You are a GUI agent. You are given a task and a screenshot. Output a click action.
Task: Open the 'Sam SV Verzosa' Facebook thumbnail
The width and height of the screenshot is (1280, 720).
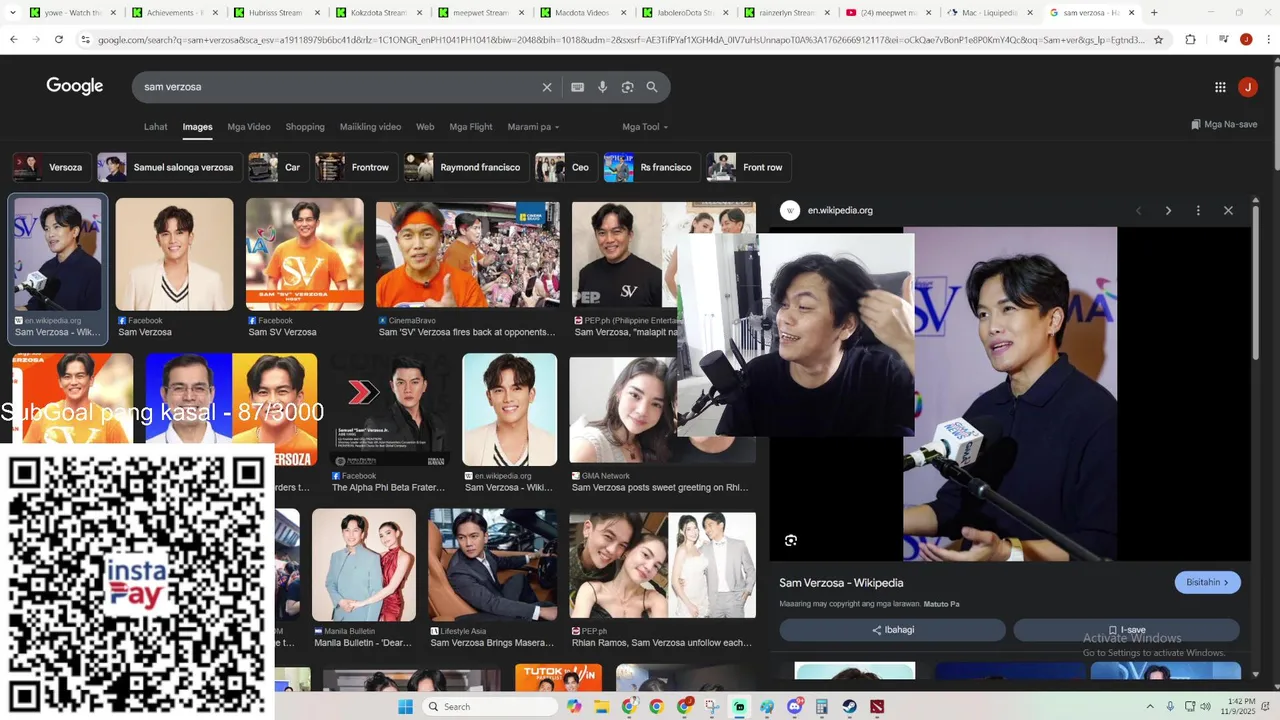pos(305,254)
